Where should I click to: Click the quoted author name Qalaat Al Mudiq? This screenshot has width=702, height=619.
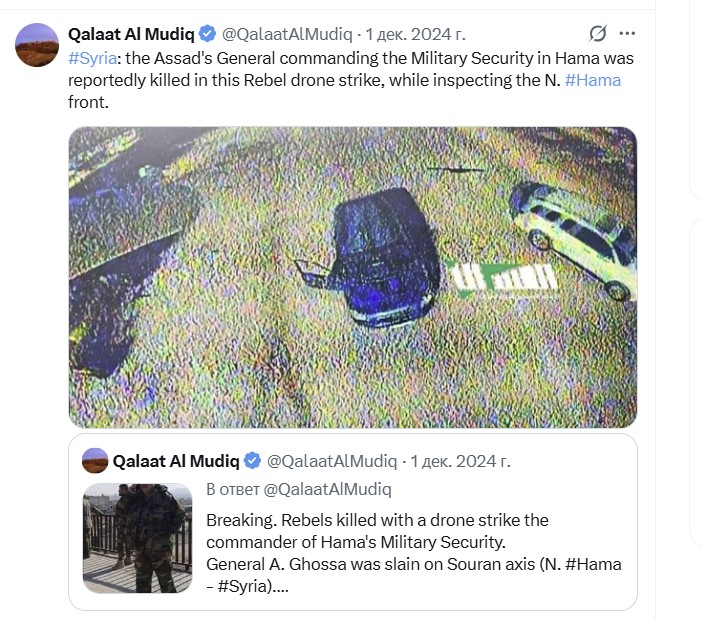tap(176, 461)
